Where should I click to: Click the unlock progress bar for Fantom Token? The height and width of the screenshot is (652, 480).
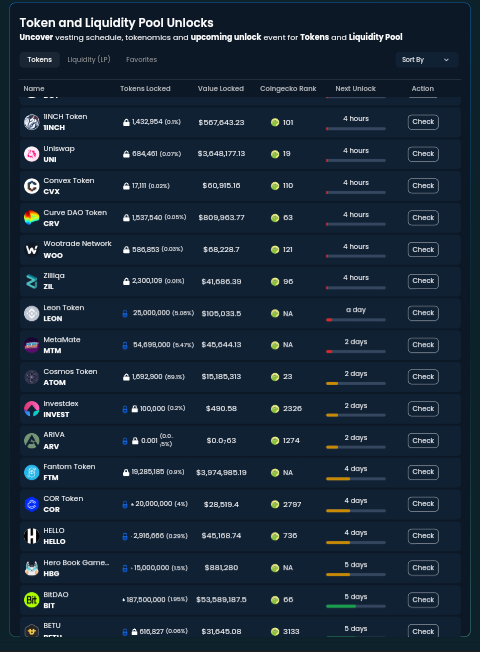click(x=356, y=479)
